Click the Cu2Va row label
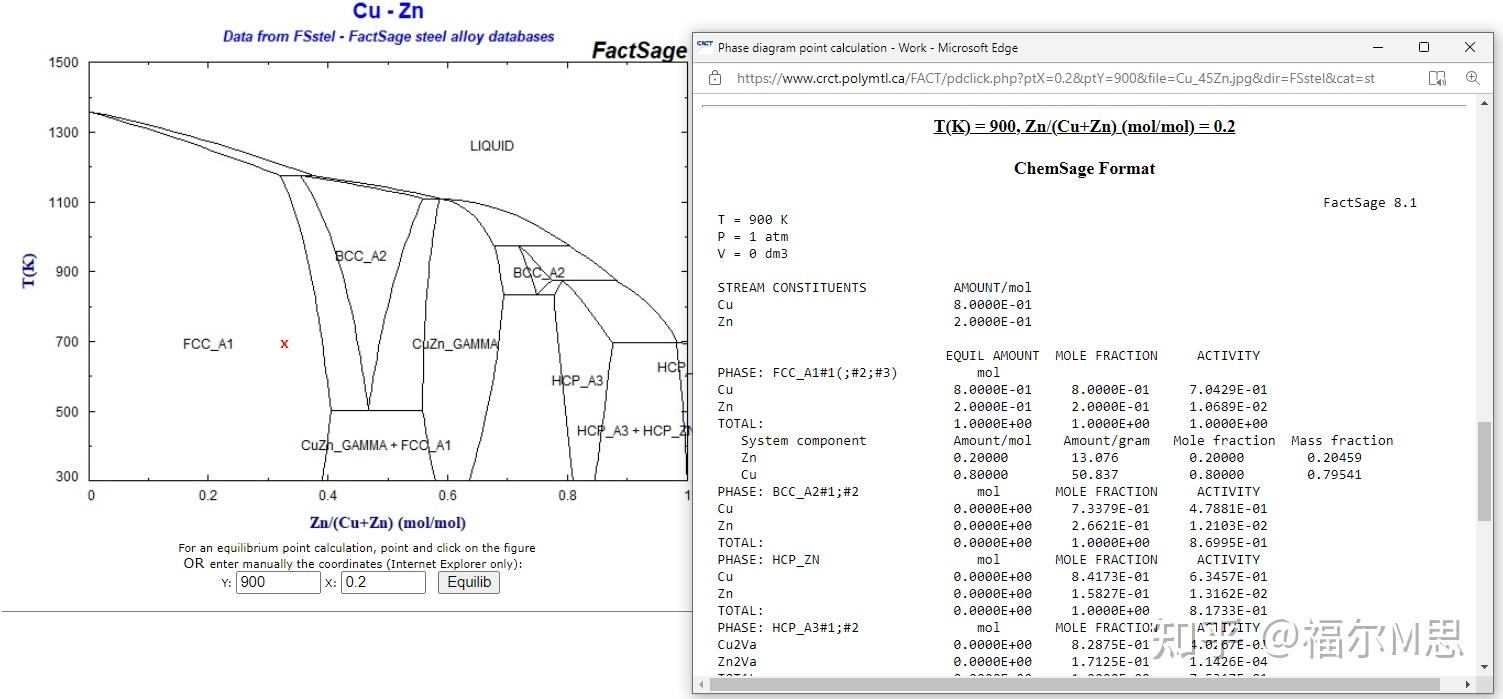This screenshot has height=699, width=1503. tap(737, 645)
